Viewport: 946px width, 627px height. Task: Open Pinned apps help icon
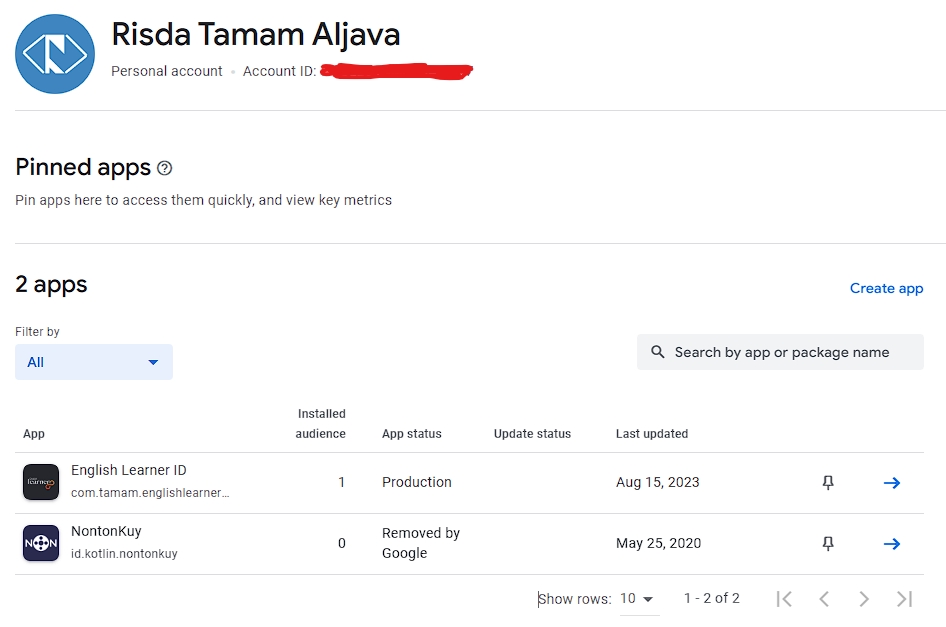165,168
